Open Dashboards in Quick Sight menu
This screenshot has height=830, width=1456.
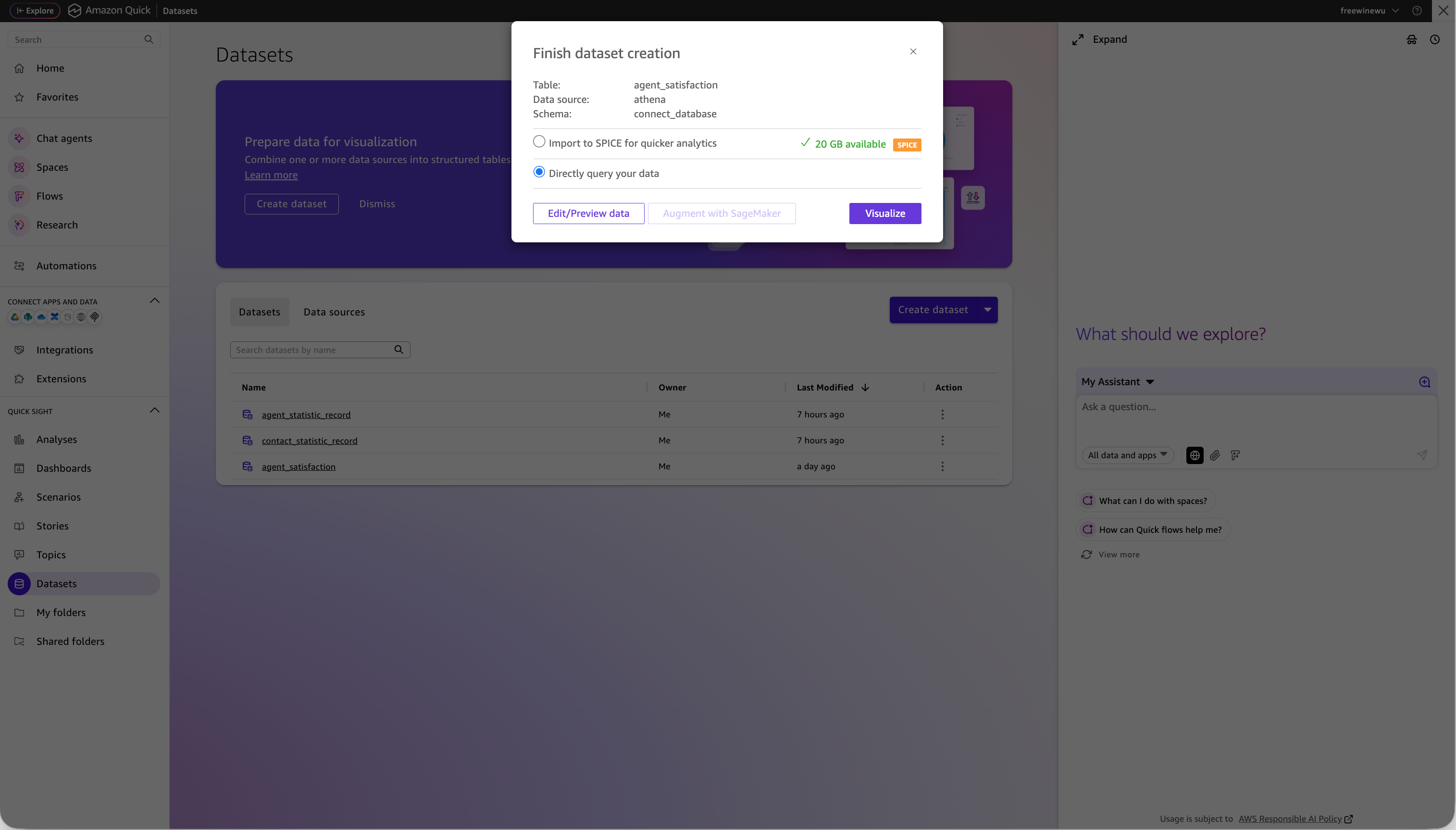coord(63,468)
